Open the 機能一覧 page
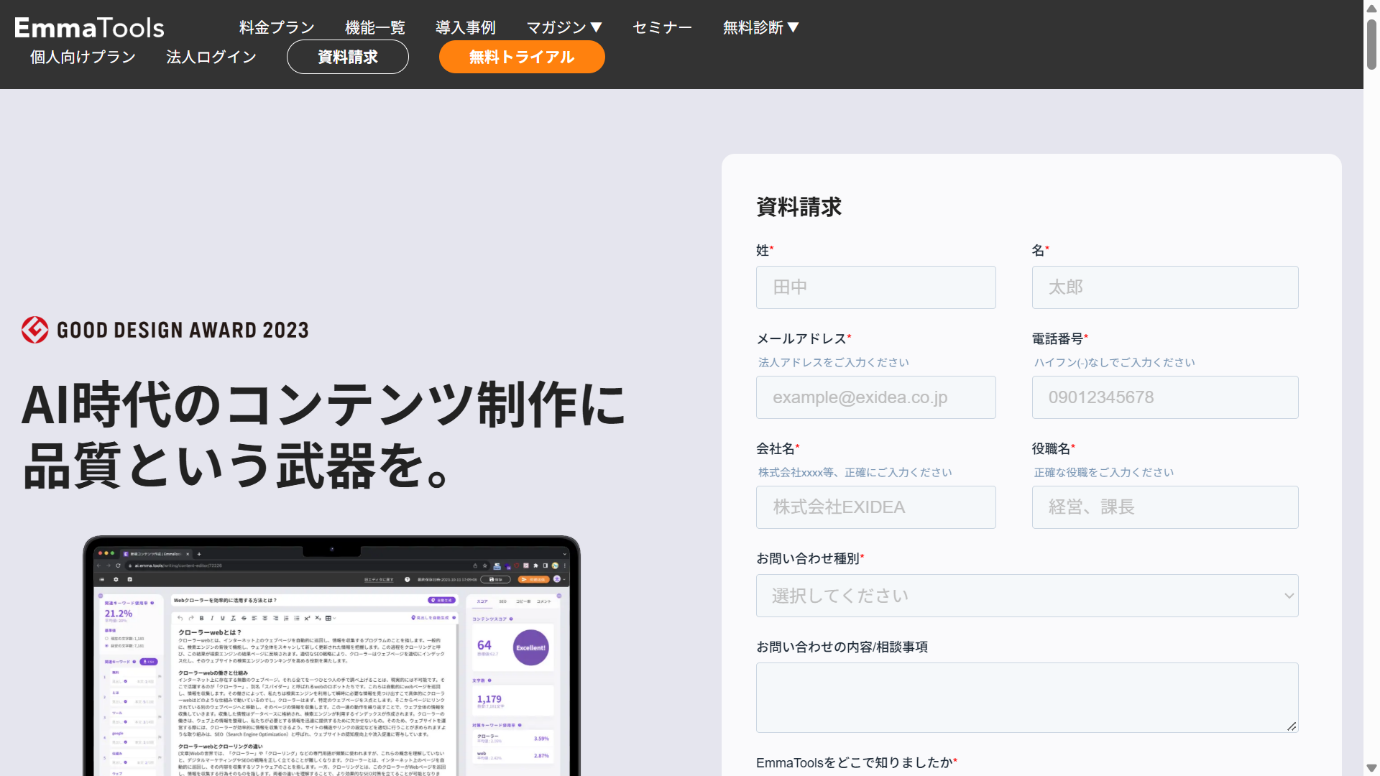This screenshot has height=776, width=1380. [x=375, y=27]
